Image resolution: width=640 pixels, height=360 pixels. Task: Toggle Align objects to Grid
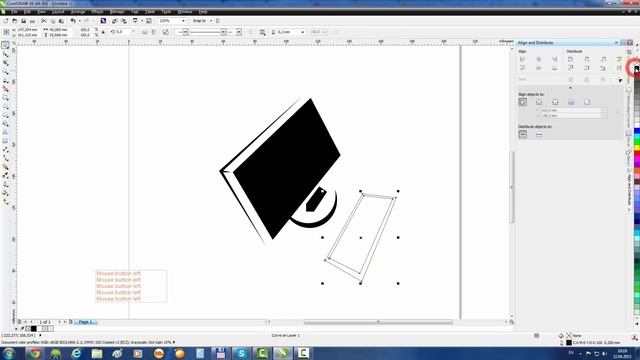[x=571, y=102]
